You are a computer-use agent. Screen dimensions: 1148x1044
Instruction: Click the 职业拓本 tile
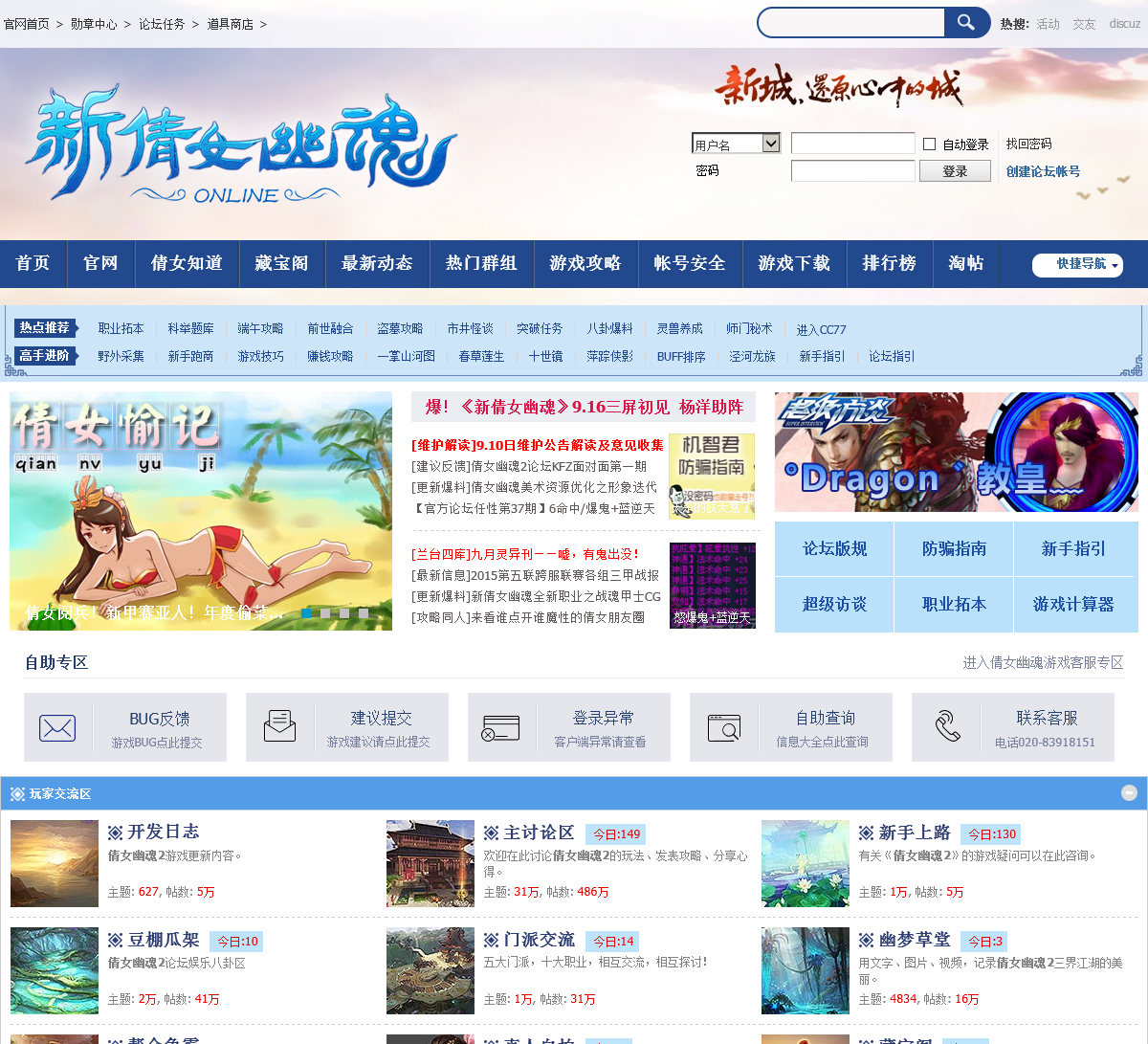954,604
